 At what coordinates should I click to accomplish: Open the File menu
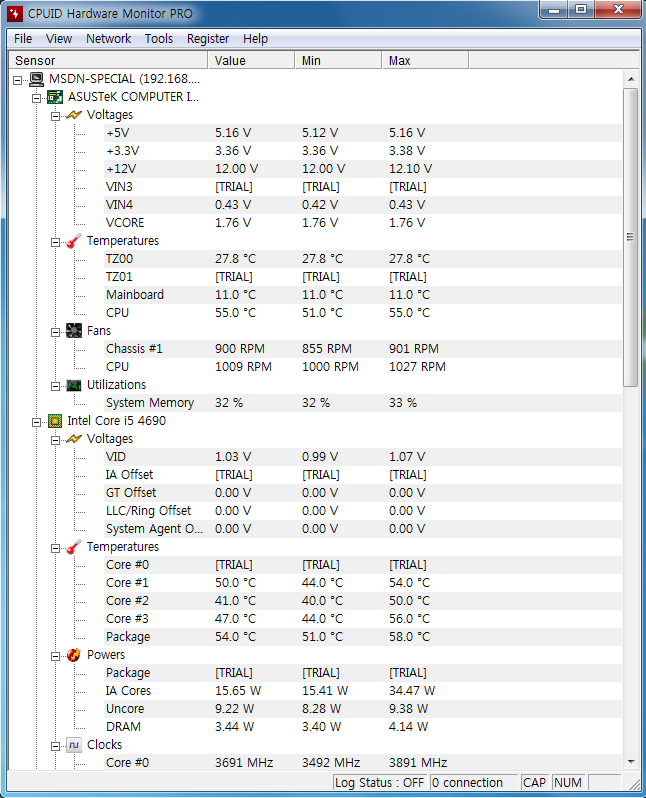coord(23,39)
